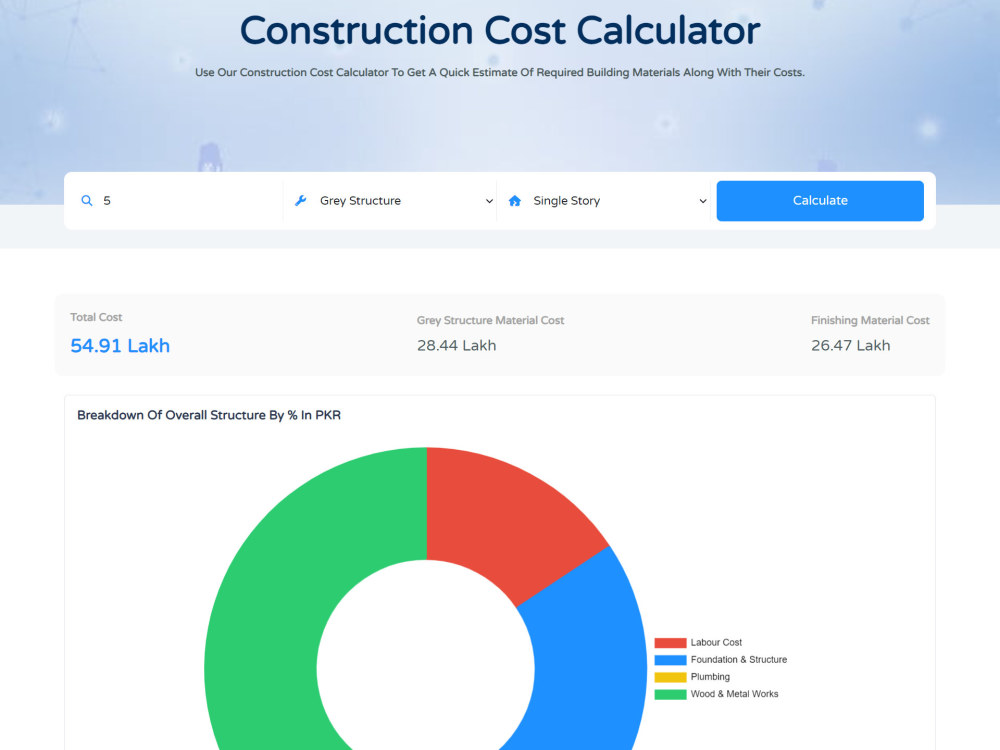Image resolution: width=1000 pixels, height=750 pixels.
Task: Toggle Plumbing yellow legend swatch
Action: click(x=670, y=677)
